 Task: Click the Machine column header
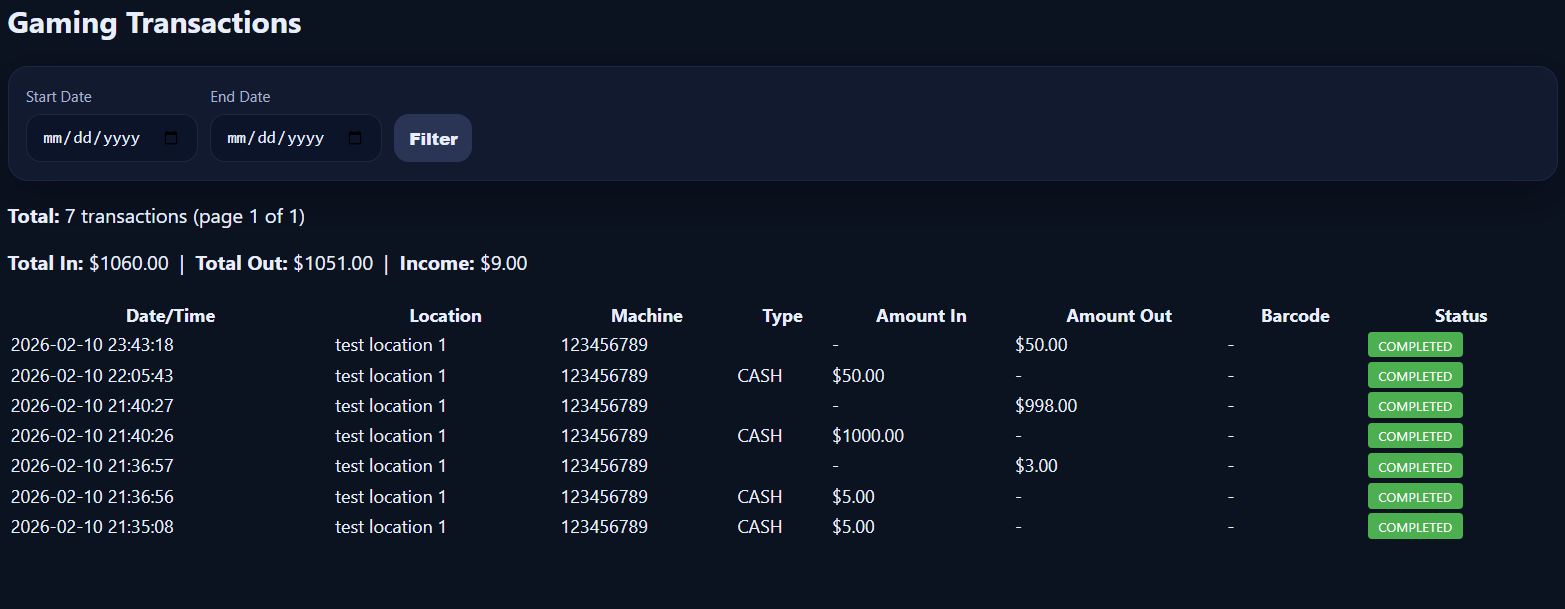[x=646, y=316]
